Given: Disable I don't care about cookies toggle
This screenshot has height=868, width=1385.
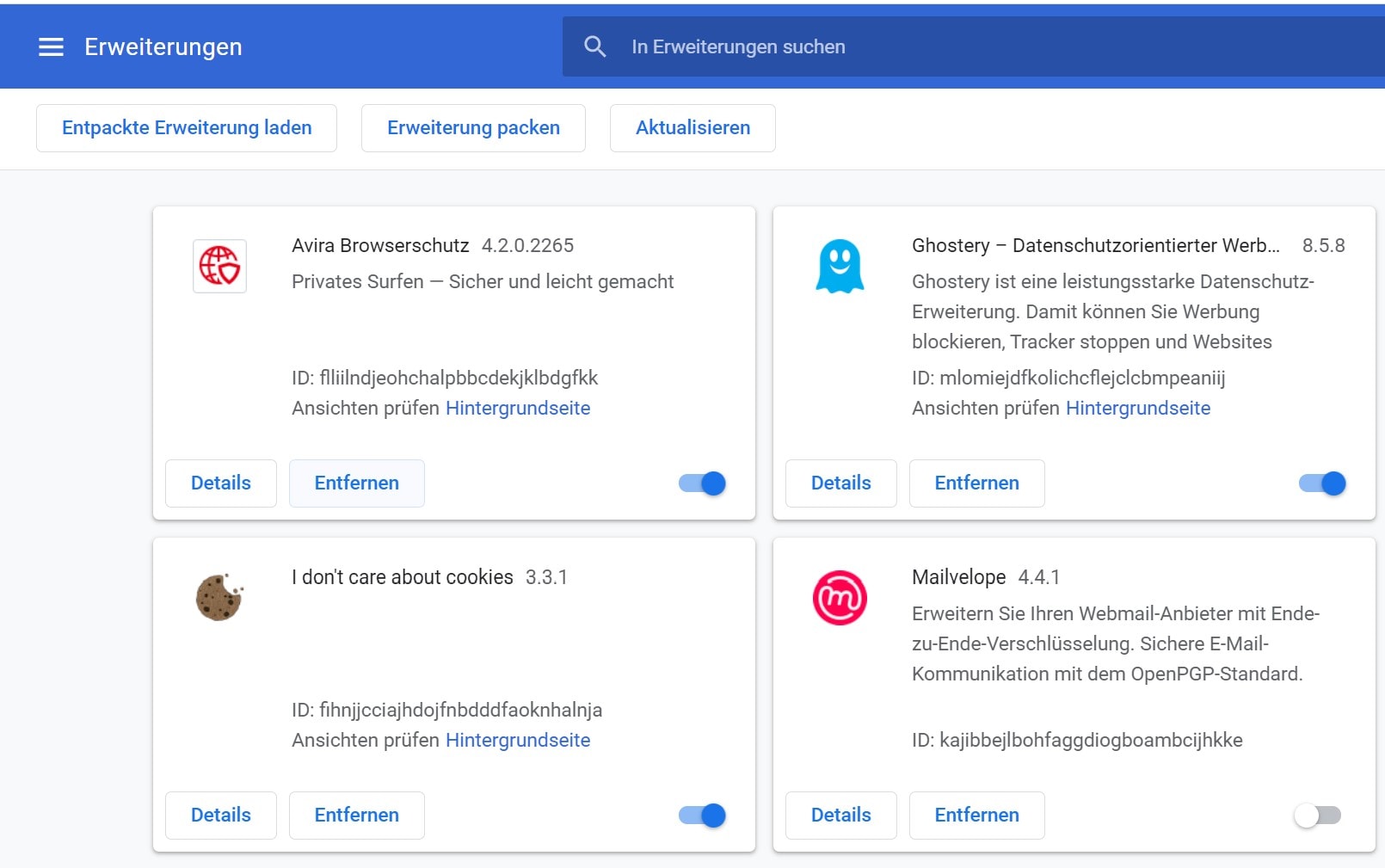Looking at the screenshot, I should click(x=703, y=816).
